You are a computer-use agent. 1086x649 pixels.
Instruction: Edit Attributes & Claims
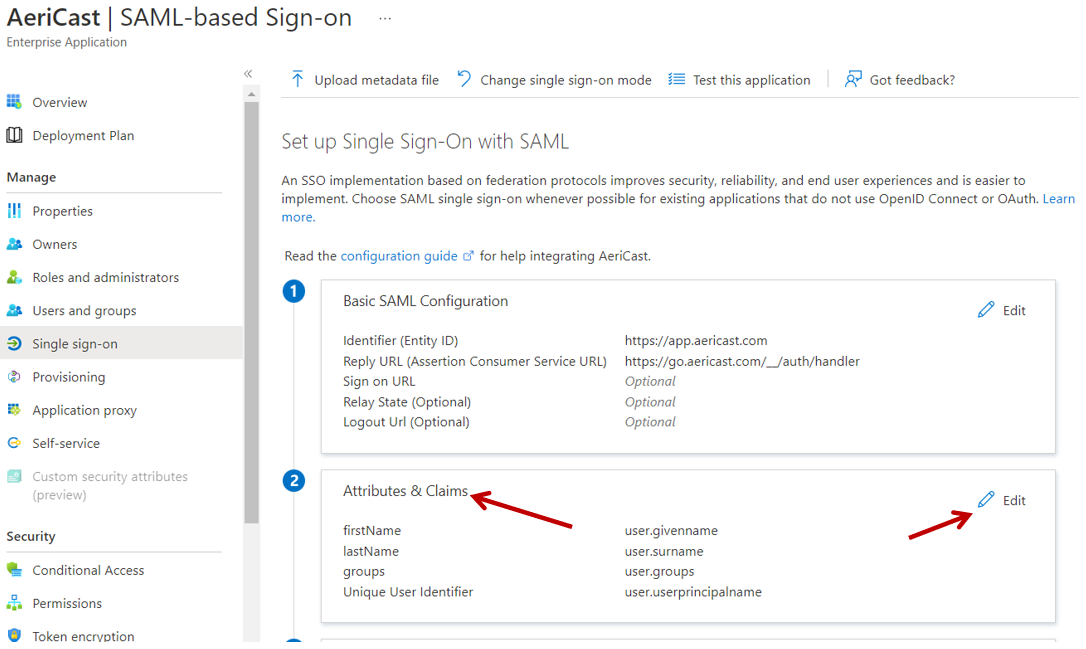(x=1002, y=500)
